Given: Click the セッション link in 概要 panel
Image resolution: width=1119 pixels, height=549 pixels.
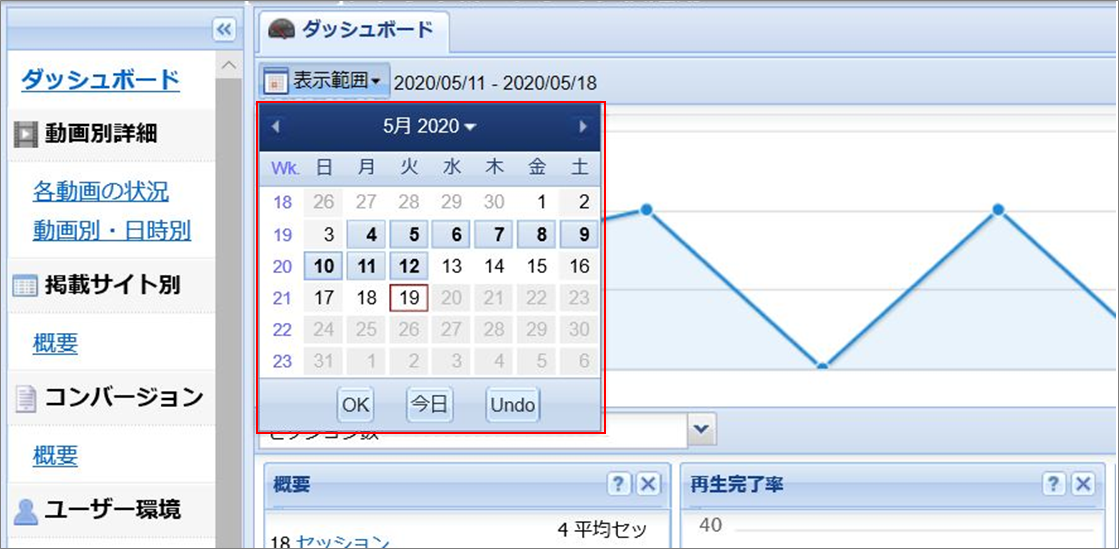Looking at the screenshot, I should click(x=342, y=541).
